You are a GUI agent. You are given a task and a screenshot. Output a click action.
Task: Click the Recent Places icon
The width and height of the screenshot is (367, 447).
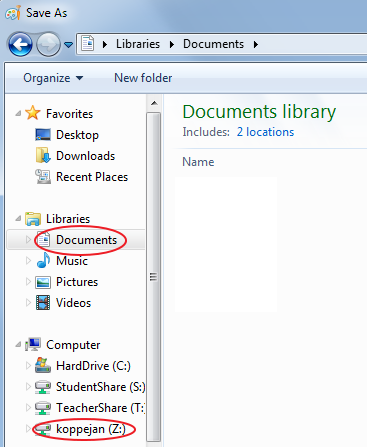[x=43, y=177]
